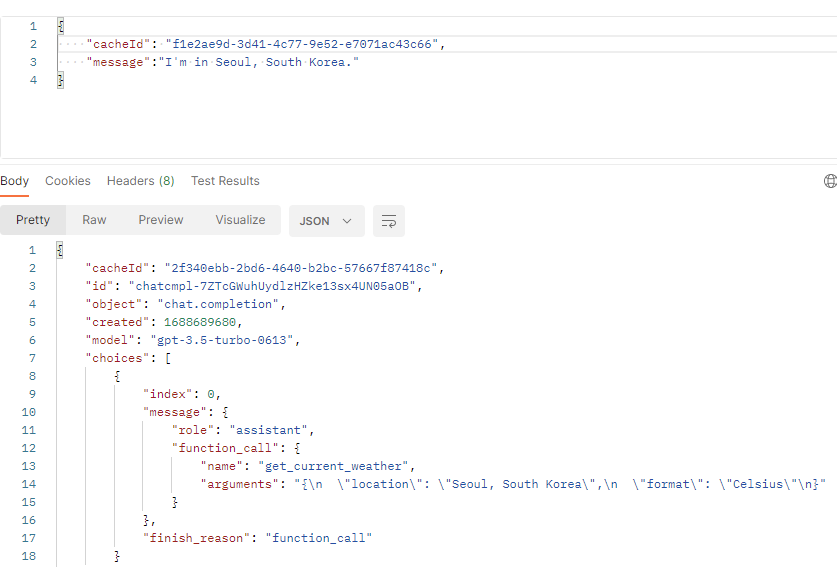Click the closing brace on request line 4
Screen dimensions: 837x567
click(61, 81)
